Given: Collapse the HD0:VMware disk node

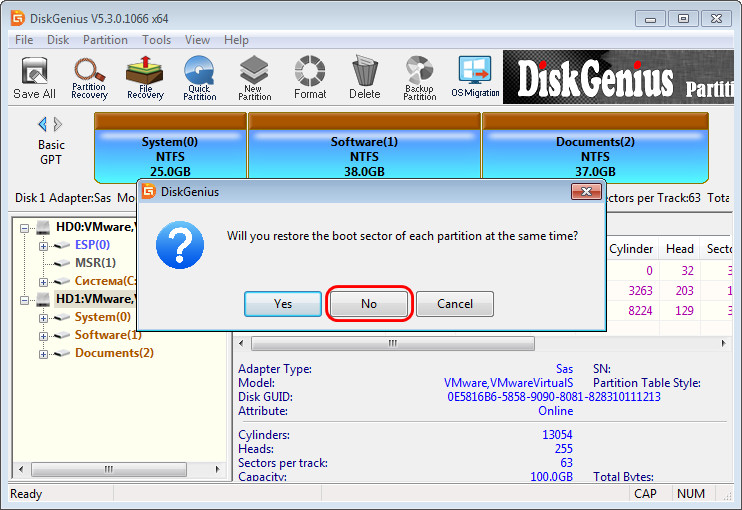Looking at the screenshot, I should [x=24, y=229].
